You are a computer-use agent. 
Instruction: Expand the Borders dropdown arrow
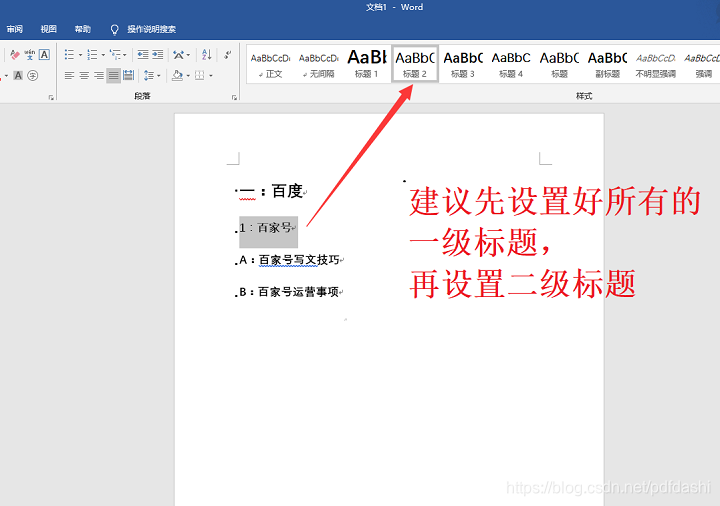pyautogui.click(x=211, y=75)
